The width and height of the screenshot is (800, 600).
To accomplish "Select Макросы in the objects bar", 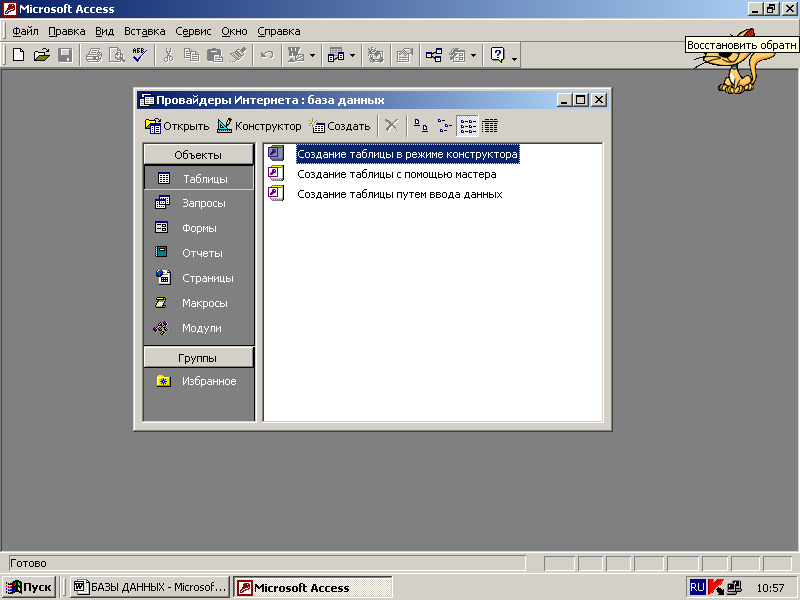I will (198, 303).
